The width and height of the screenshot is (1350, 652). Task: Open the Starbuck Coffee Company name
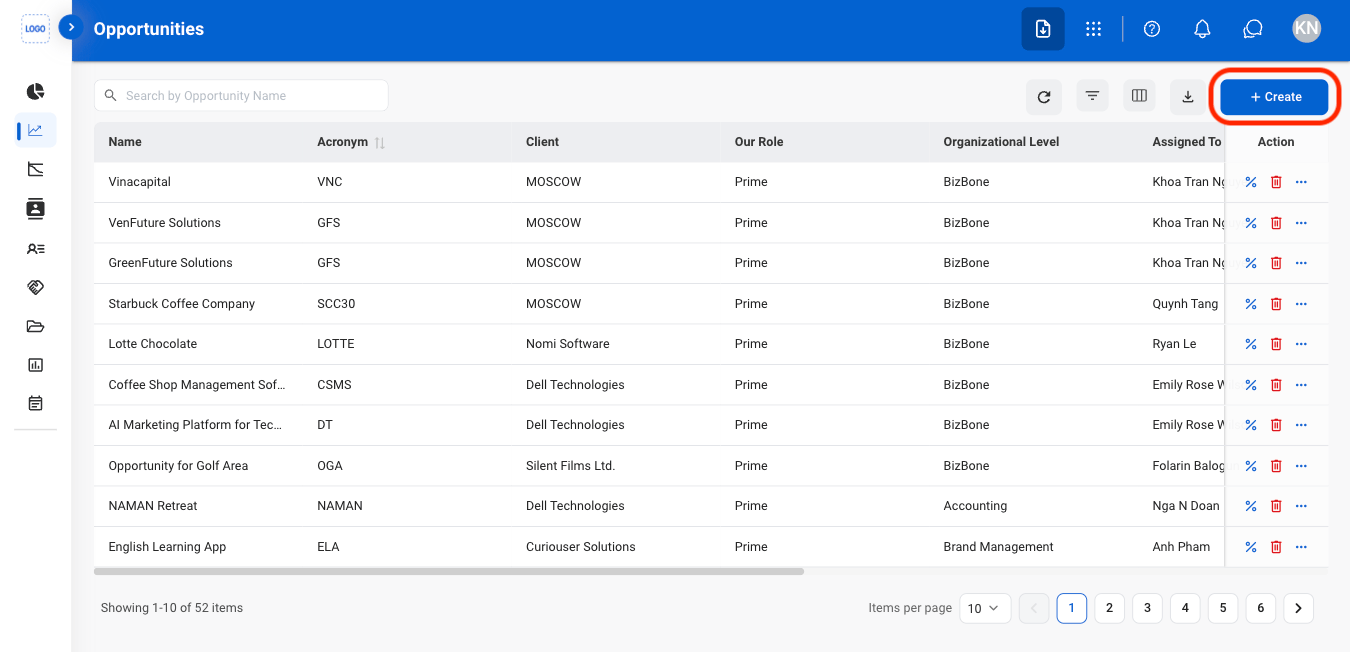(x=182, y=304)
